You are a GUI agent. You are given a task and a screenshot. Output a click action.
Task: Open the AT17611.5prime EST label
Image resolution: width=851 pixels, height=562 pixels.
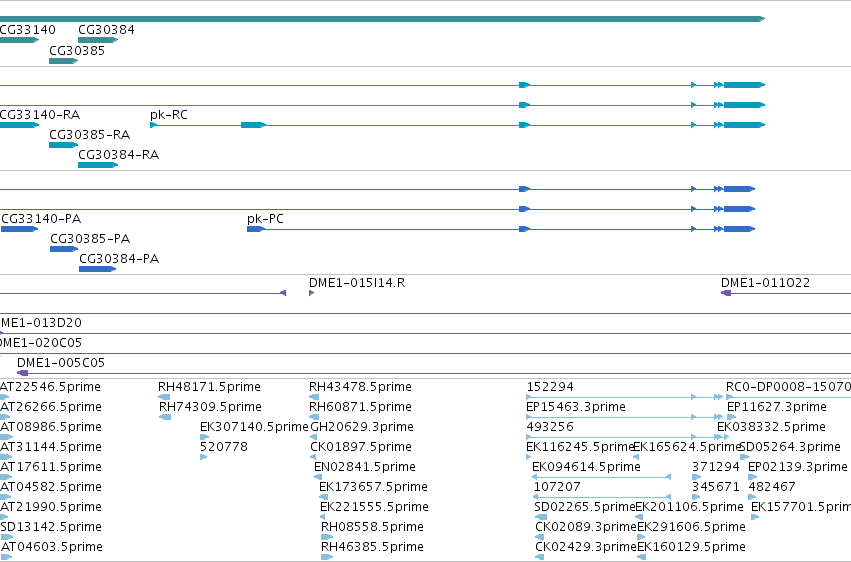point(51,467)
